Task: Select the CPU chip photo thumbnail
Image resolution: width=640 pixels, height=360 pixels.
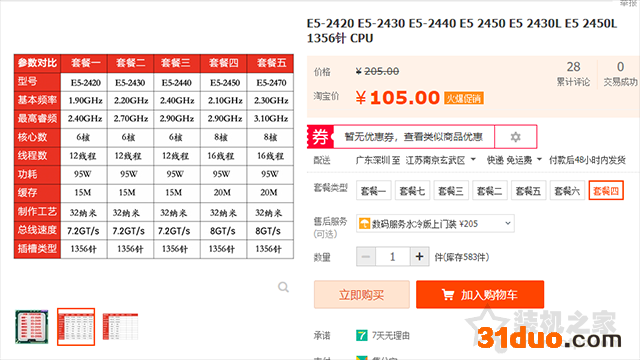Action: (31, 327)
